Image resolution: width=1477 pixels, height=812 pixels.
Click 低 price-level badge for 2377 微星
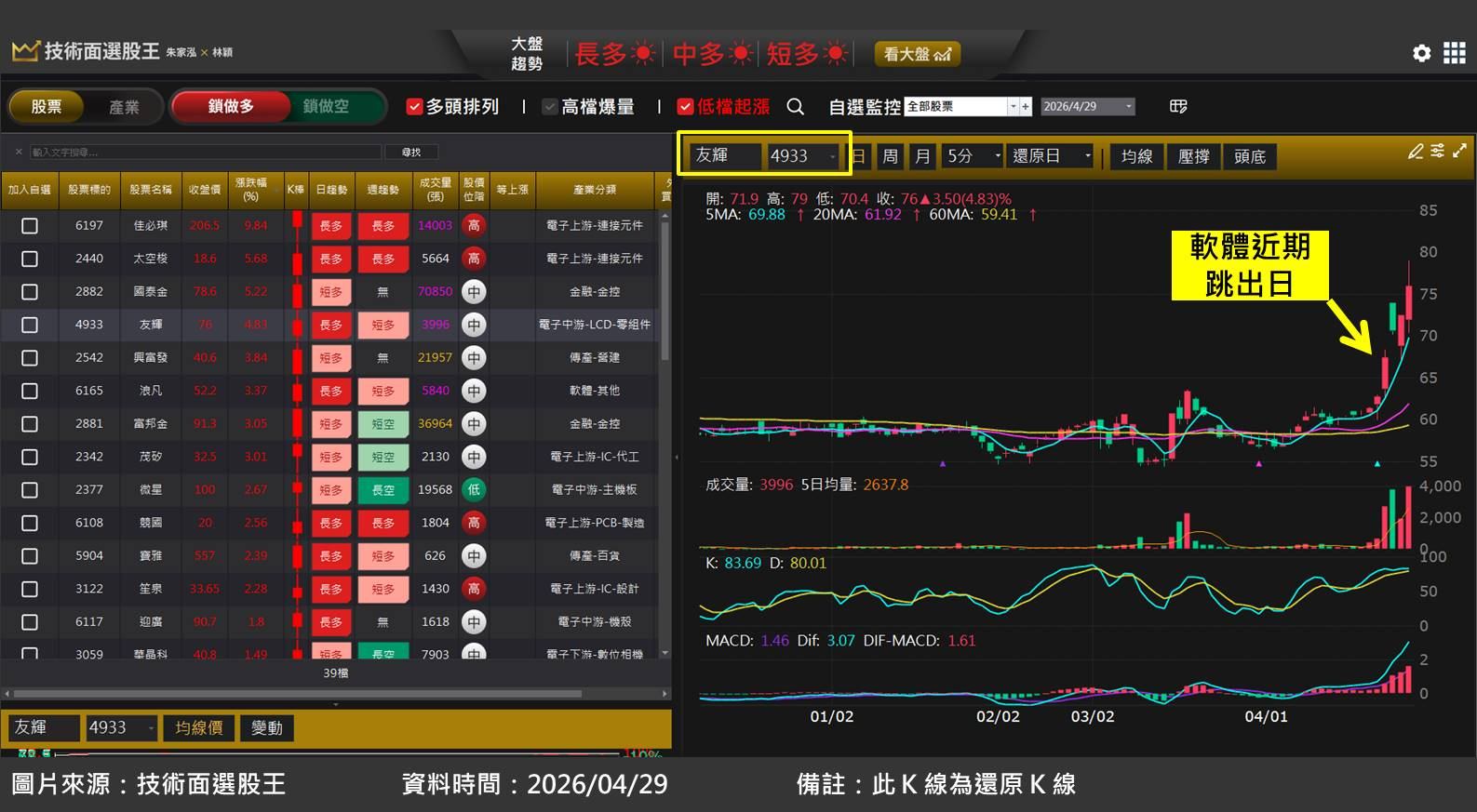point(474,489)
